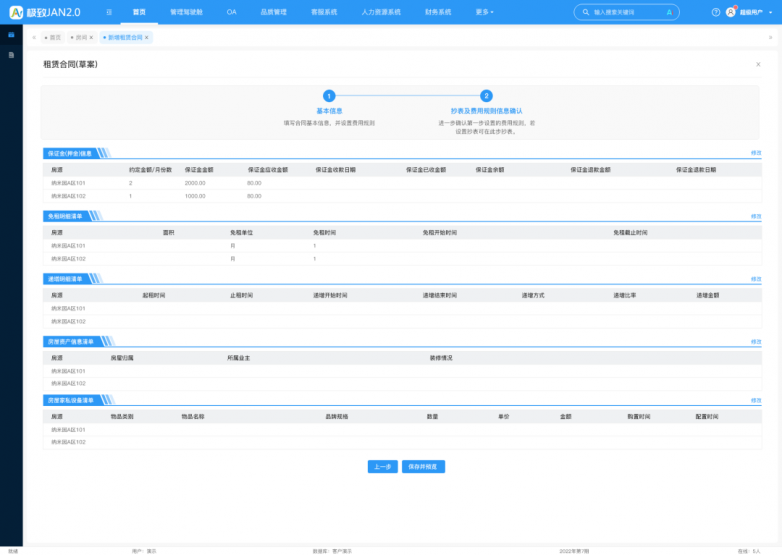782x555 pixels.
Task: Click the 保存并预览 button
Action: [x=423, y=467]
